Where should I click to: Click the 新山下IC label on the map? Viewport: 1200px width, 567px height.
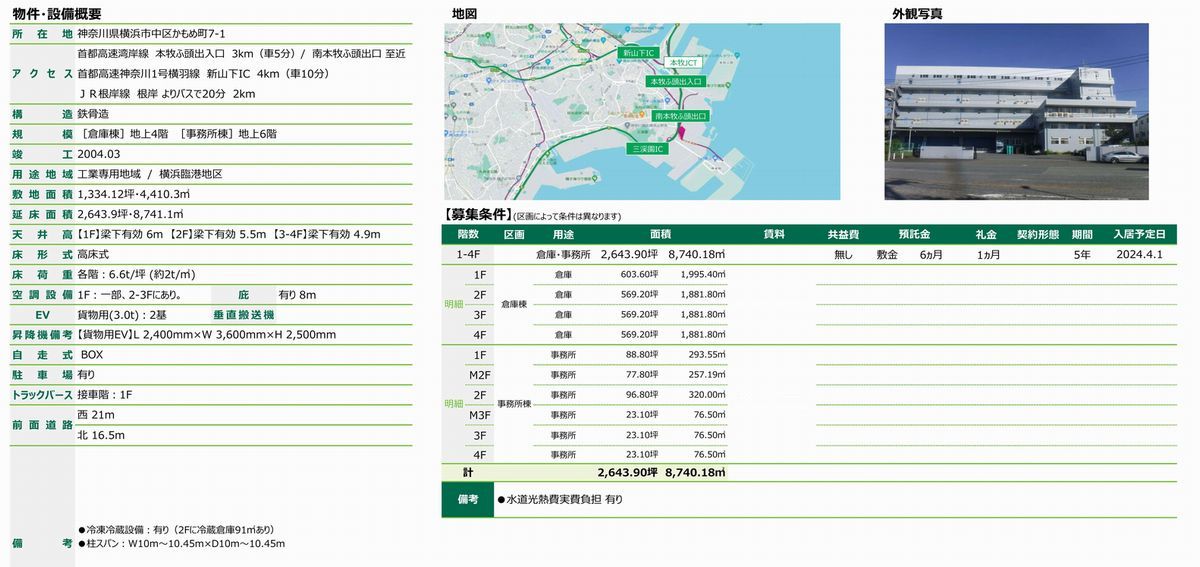pos(638,52)
